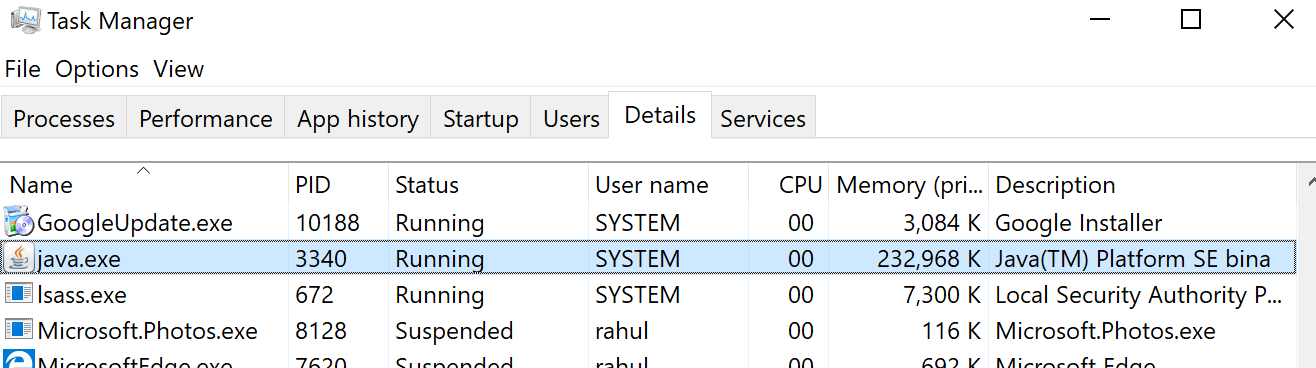Image resolution: width=1316 pixels, height=368 pixels.
Task: Open the File menu
Action: (22, 69)
